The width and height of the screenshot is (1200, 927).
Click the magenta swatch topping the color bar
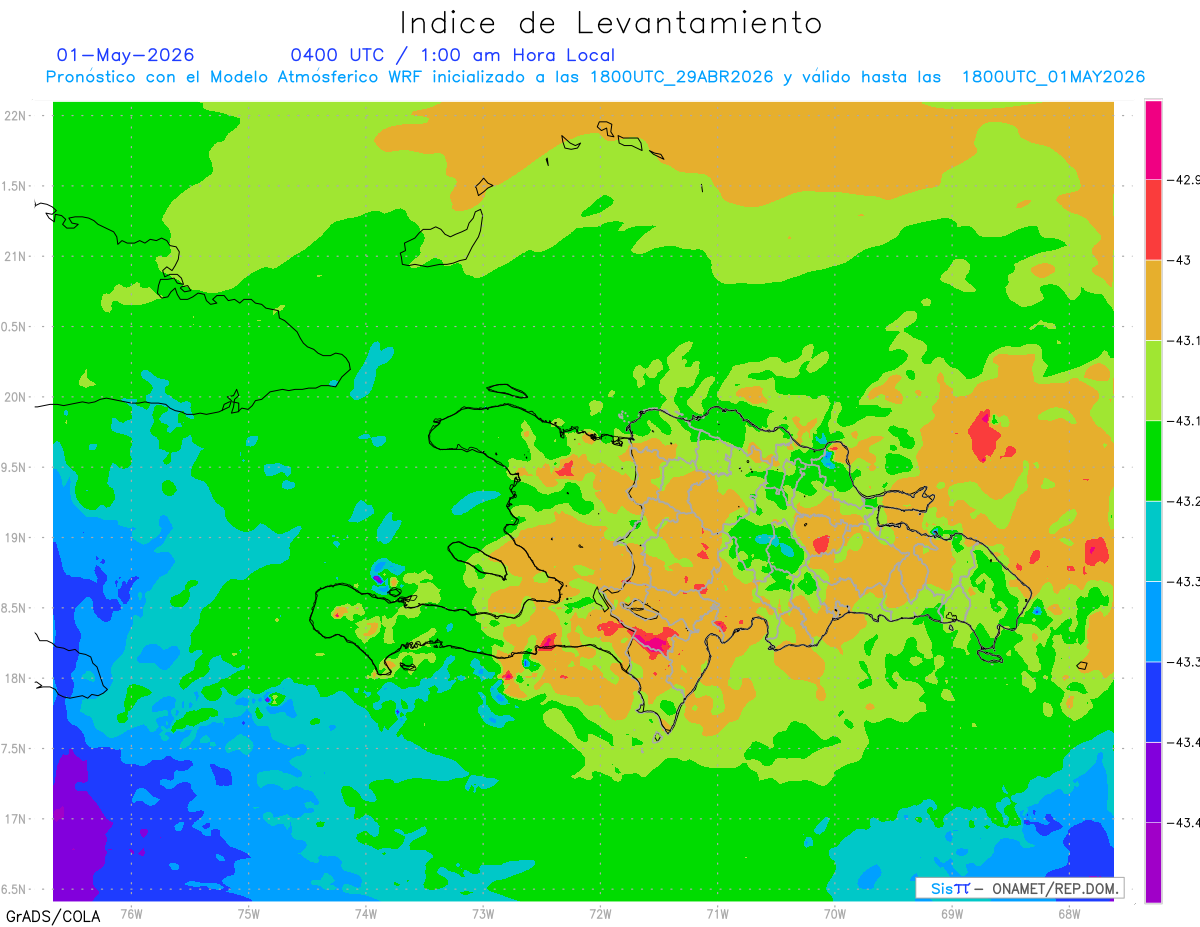click(1153, 140)
